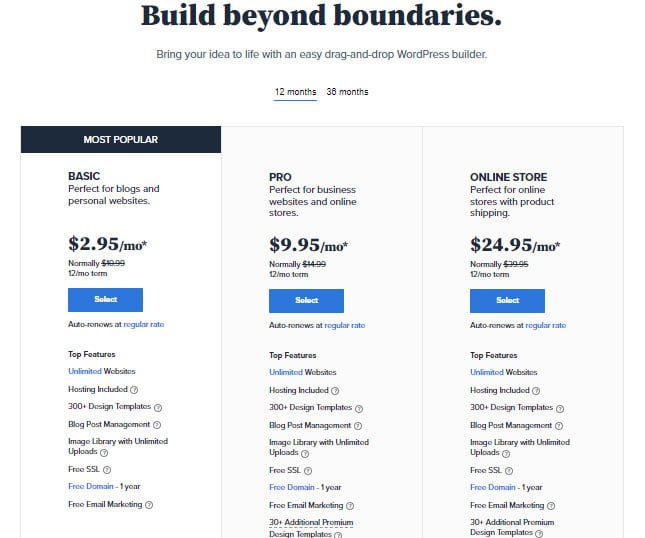This screenshot has width=645, height=538.
Task: Click info icon next to Pro Free SSL
Action: click(307, 470)
